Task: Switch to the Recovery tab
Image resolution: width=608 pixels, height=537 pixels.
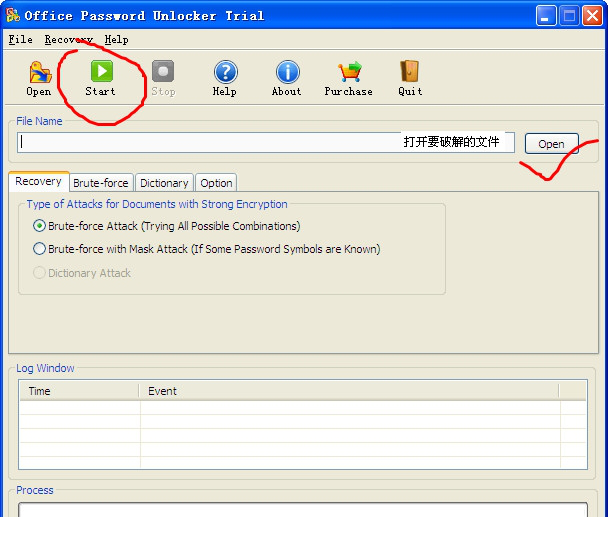Action: (x=38, y=181)
